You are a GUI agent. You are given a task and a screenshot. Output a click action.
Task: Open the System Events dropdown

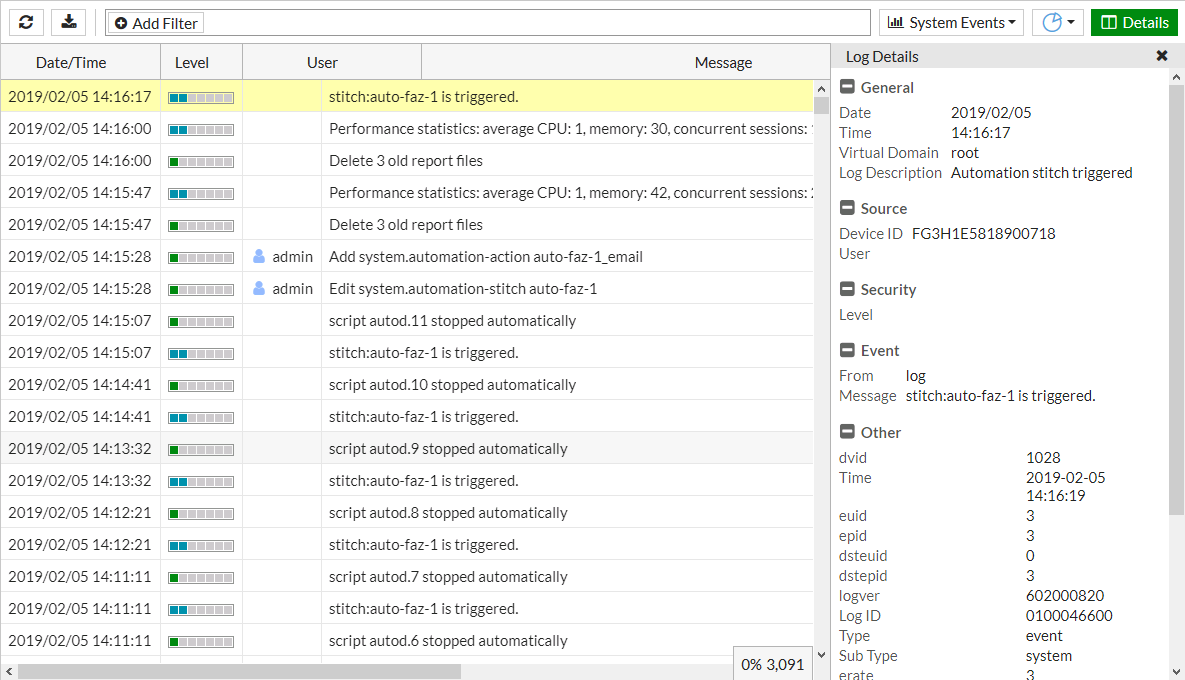(951, 22)
